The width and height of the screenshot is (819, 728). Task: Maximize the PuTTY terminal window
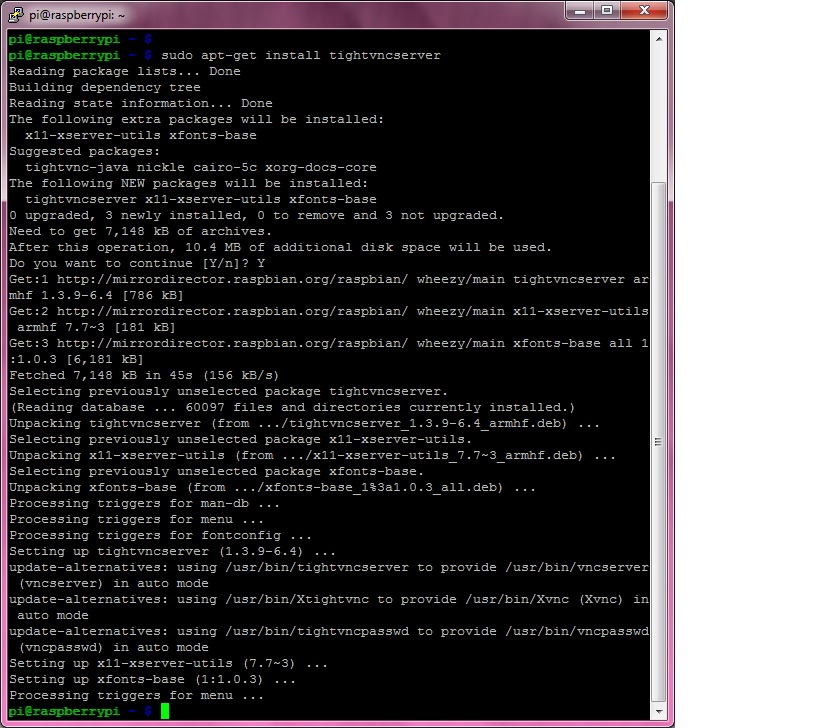[x=607, y=10]
